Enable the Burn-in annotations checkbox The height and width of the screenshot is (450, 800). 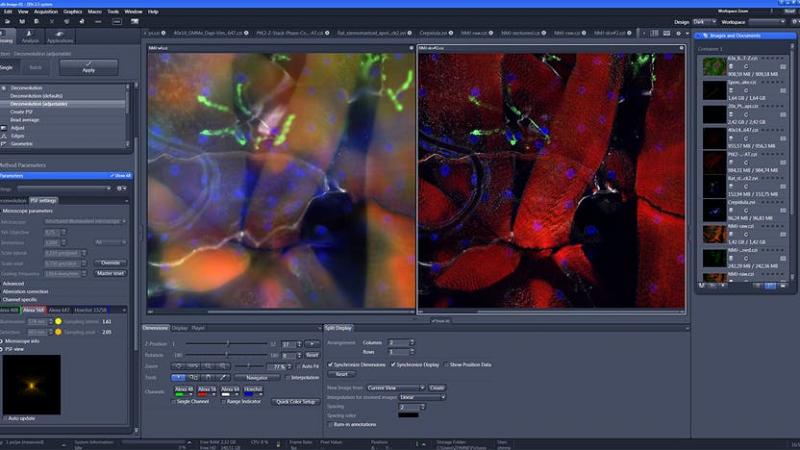click(330, 424)
